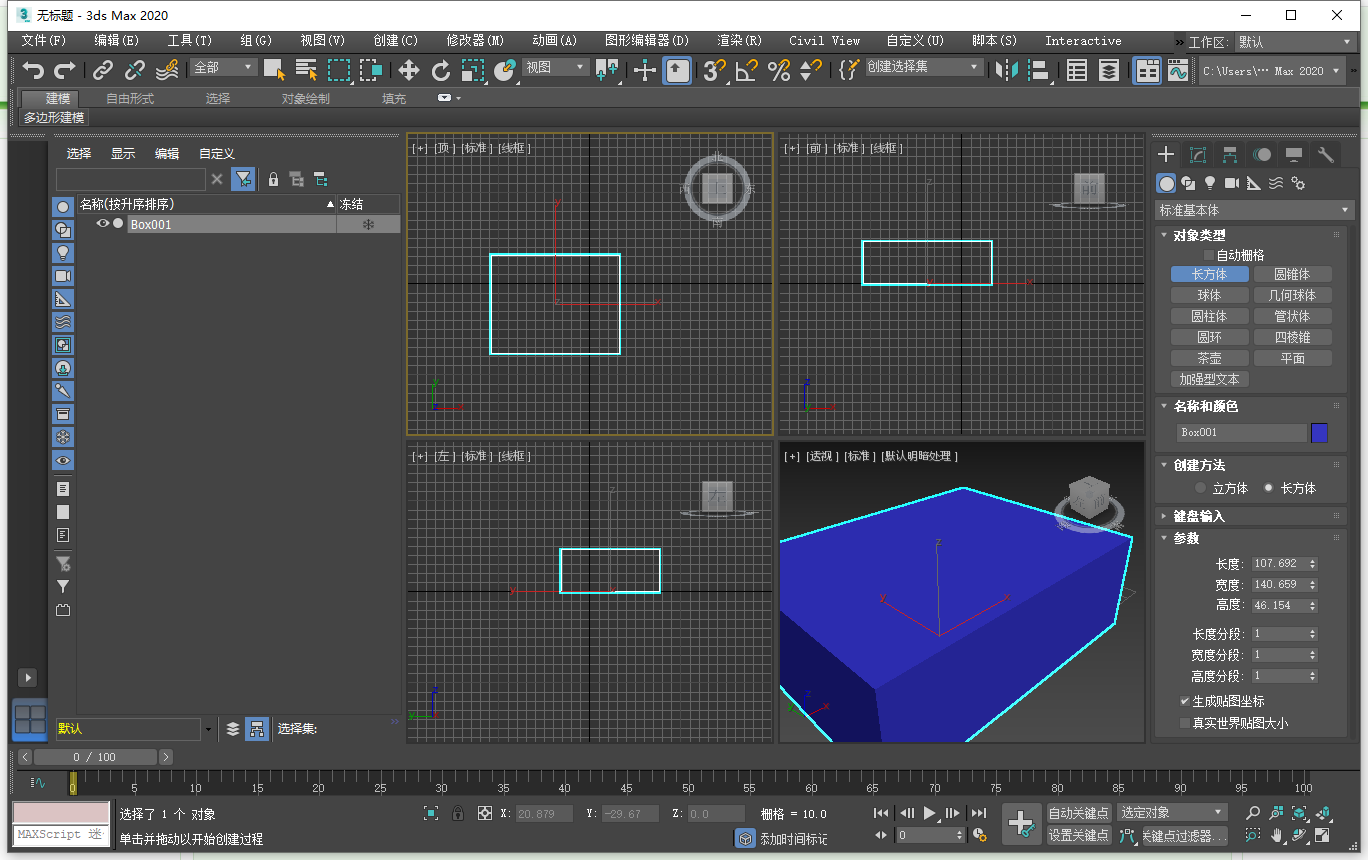Image resolution: width=1368 pixels, height=860 pixels.
Task: Select the 长方体 creation method radio
Action: click(1269, 488)
